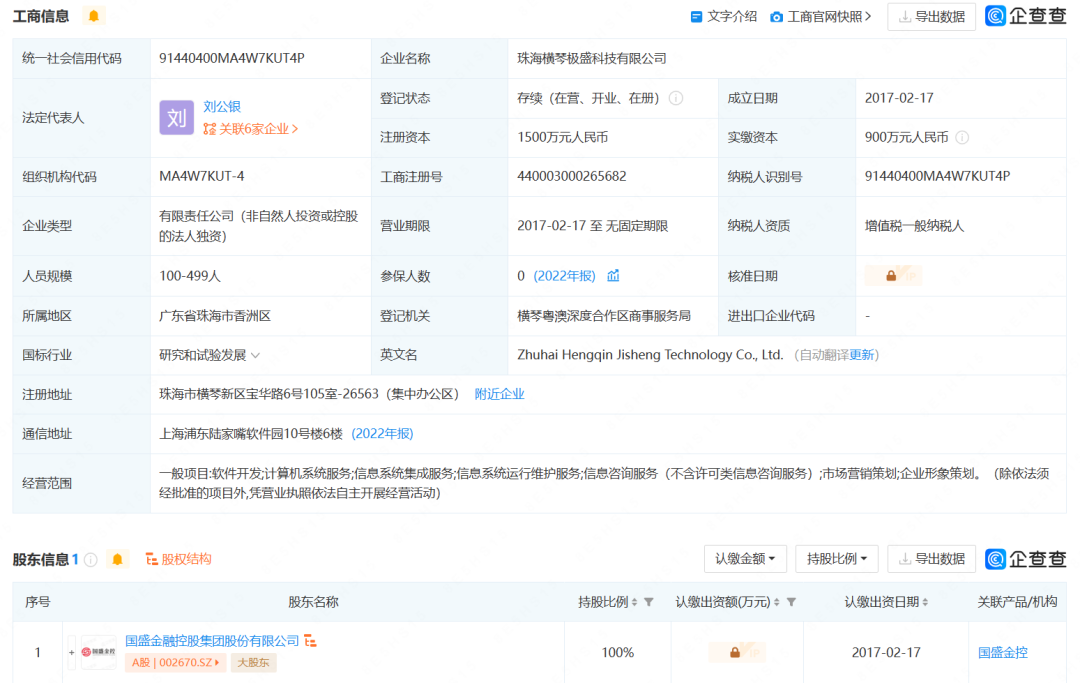The height and width of the screenshot is (683, 1080).
Task: Click 导出数据 button in 工商信息 header
Action: [x=931, y=17]
